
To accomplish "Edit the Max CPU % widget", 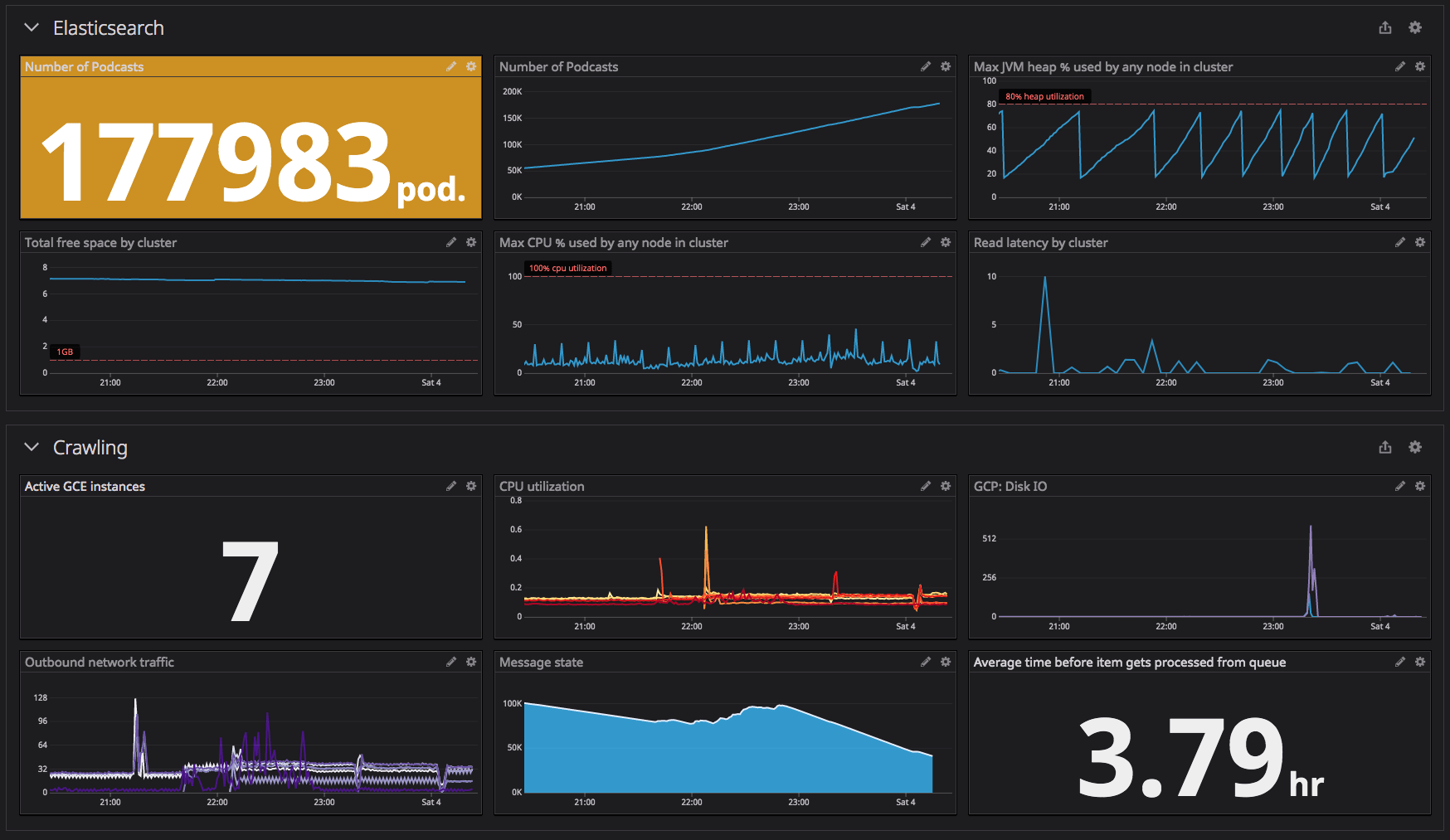I will [926, 242].
